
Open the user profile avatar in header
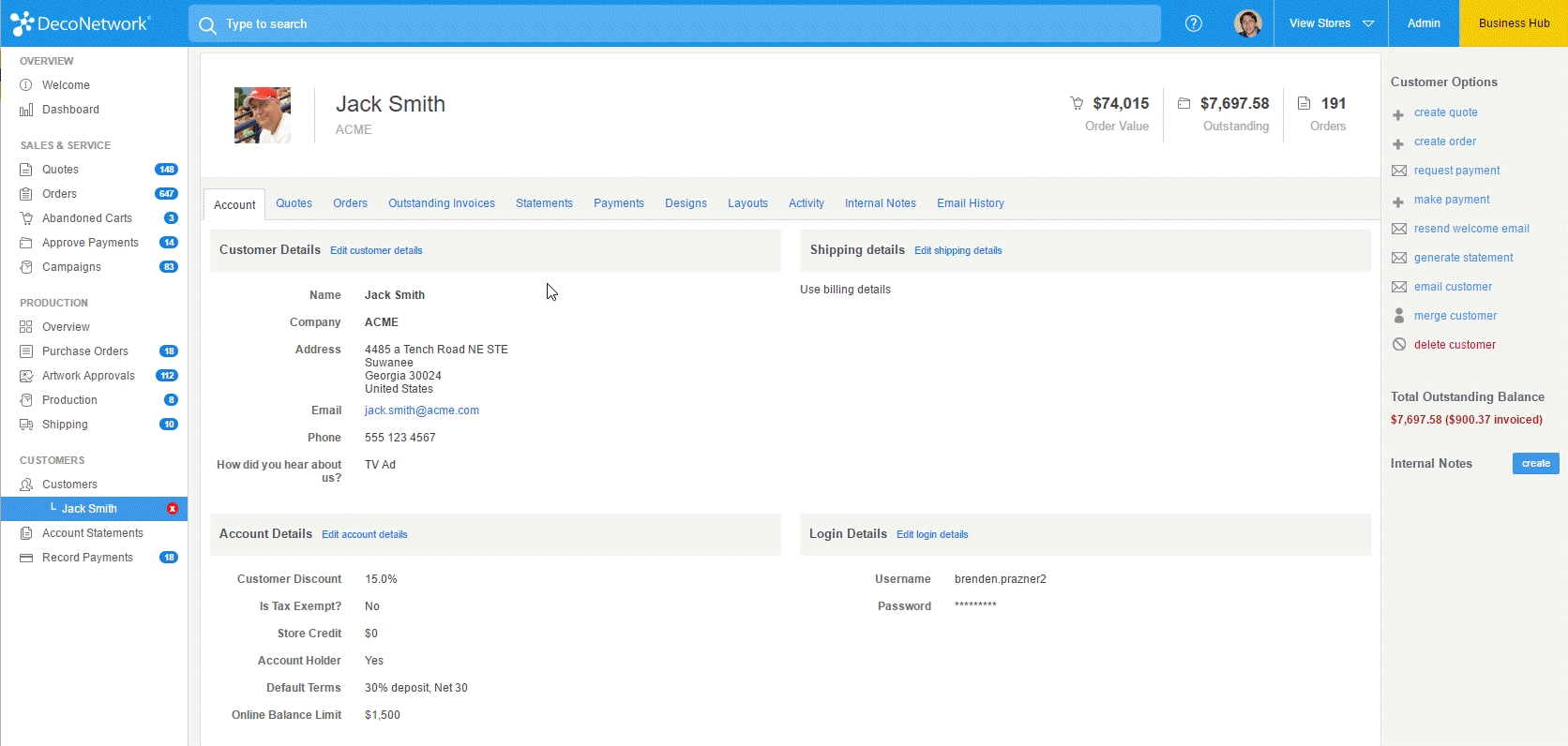pos(1247,23)
